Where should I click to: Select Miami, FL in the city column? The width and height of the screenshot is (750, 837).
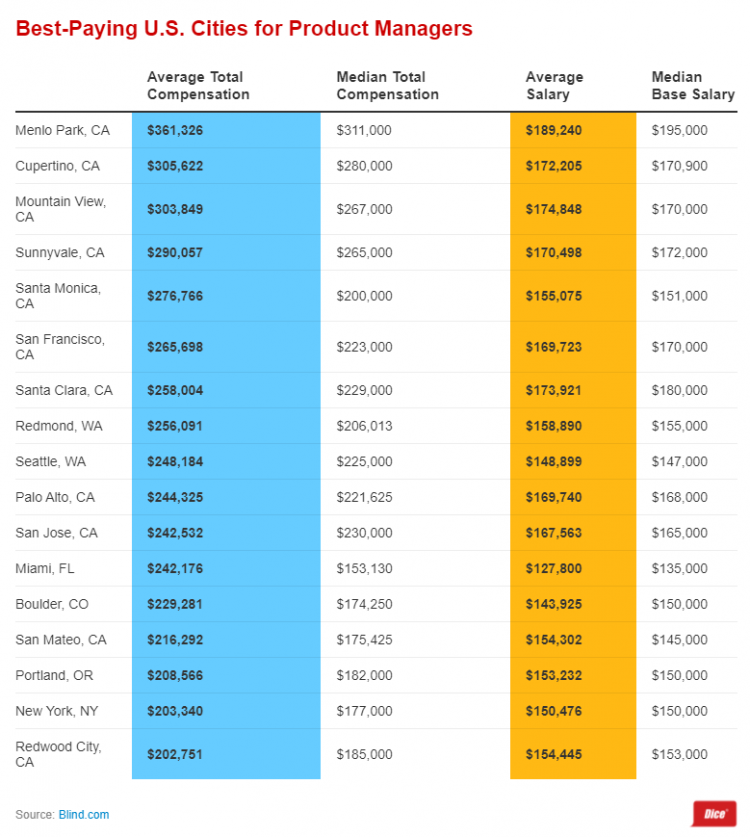point(45,569)
